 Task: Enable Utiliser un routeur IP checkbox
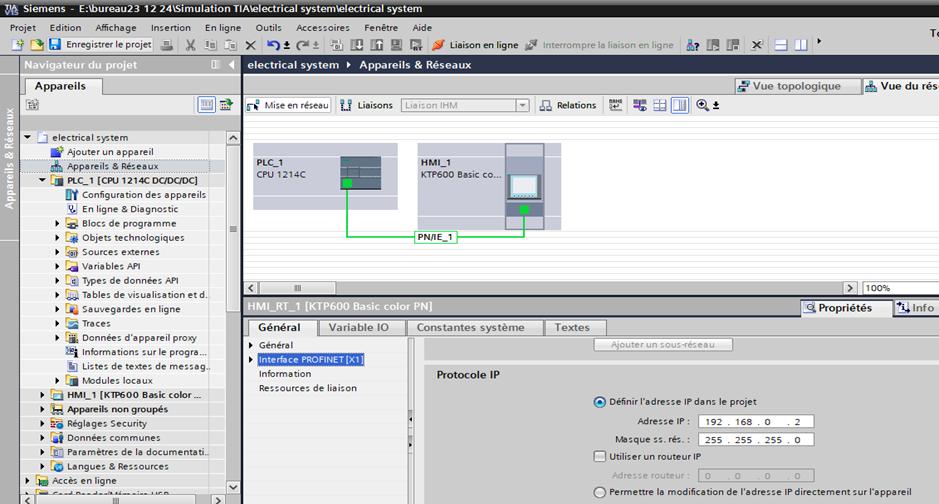(x=600, y=457)
